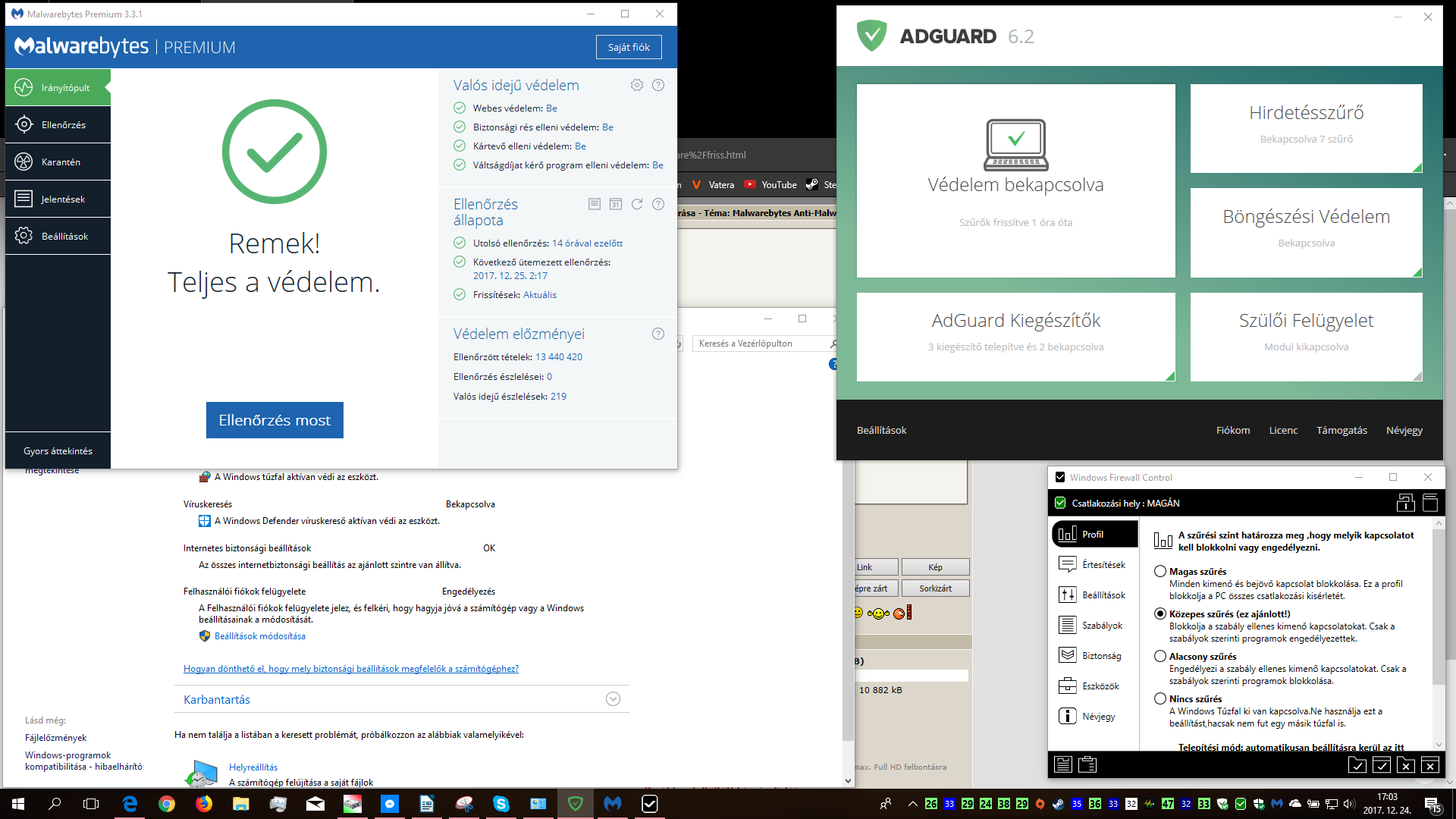Viewport: 1456px width, 819px height.
Task: Expand AdGuard Kiegészítők tile corner arrow
Action: [1169, 375]
